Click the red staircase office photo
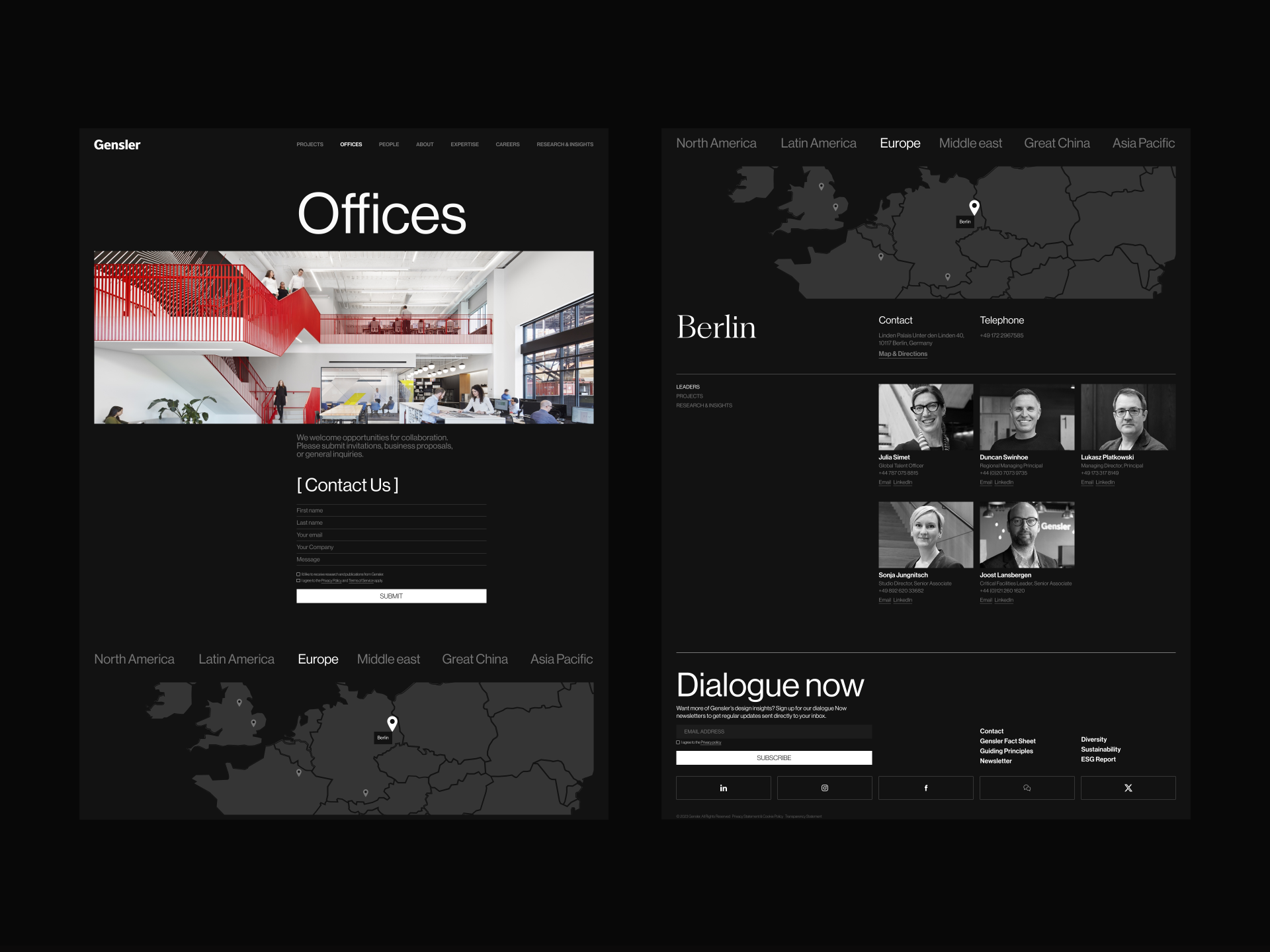This screenshot has width=1270, height=952. [344, 336]
